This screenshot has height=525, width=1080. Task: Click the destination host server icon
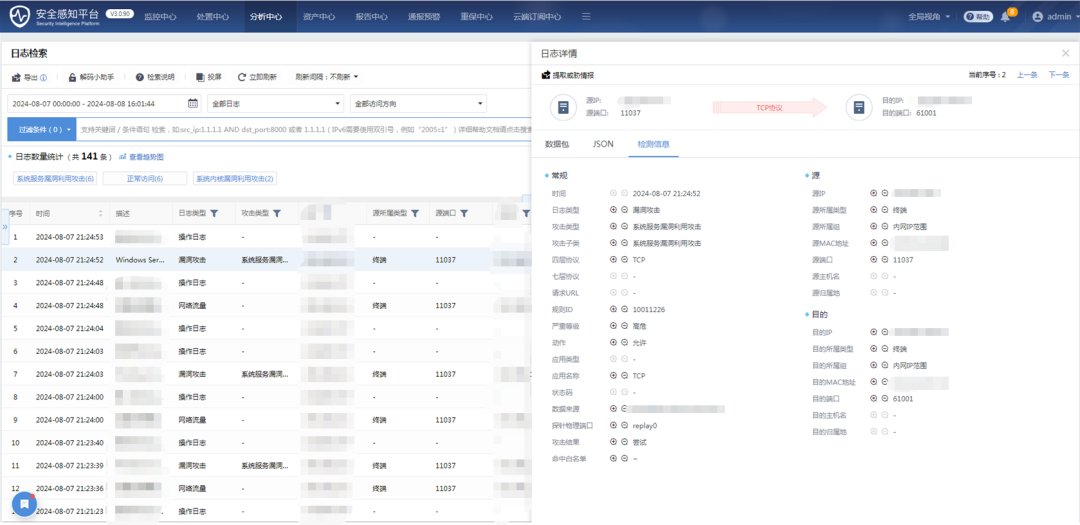pyautogui.click(x=859, y=107)
